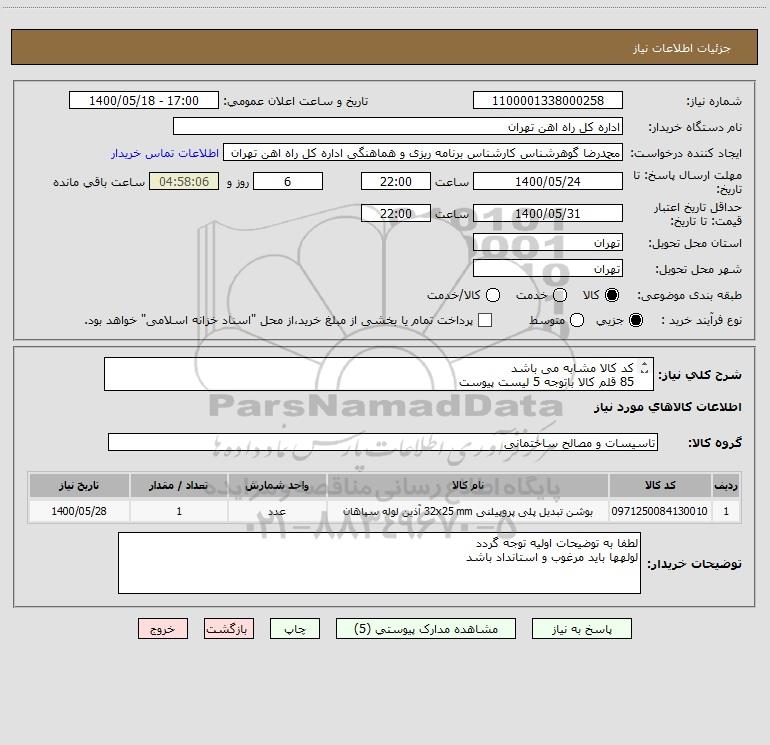Click the پاسخ به نیاز button
Viewport: 770px width, 745px height.
pos(581,629)
